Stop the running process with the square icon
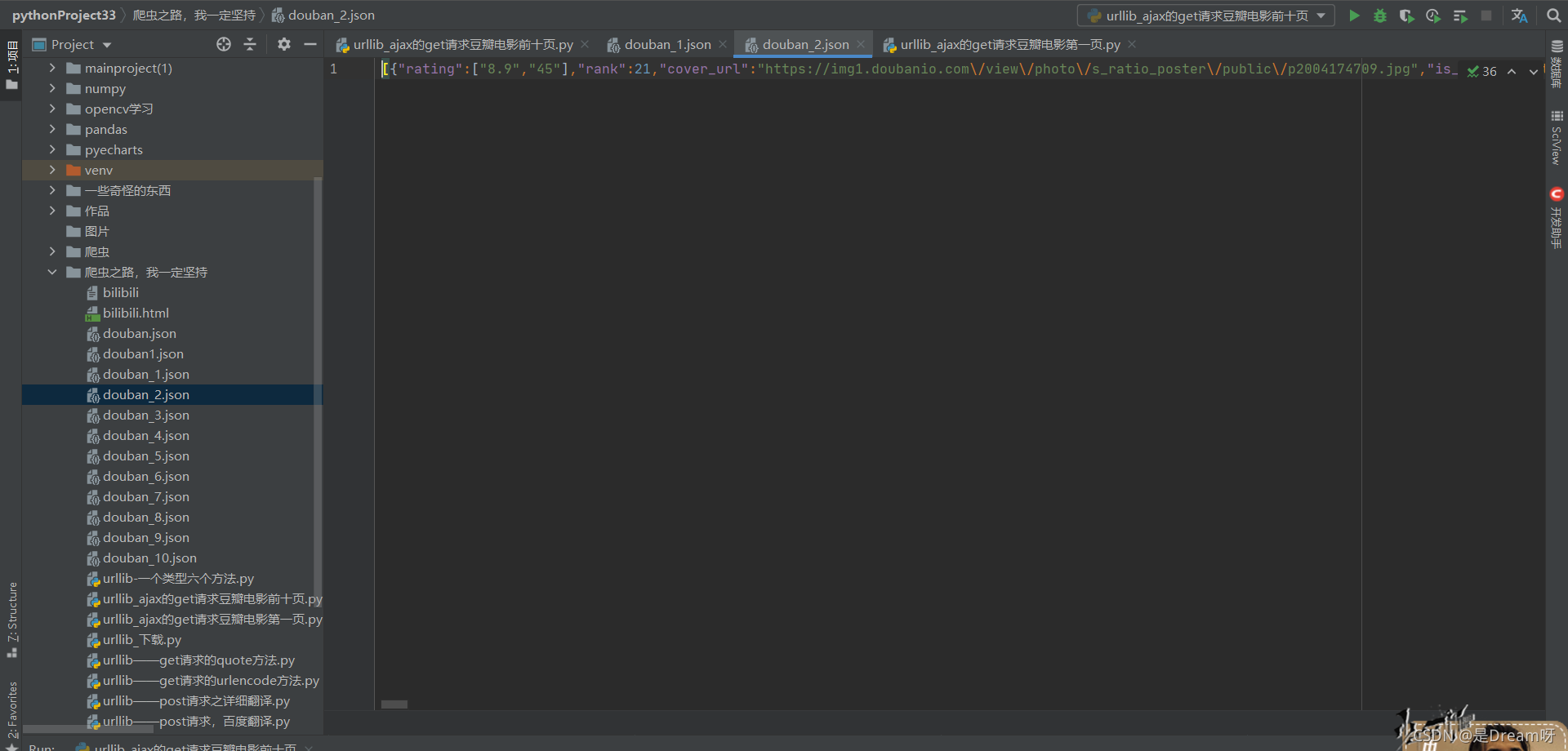 pos(1486,16)
